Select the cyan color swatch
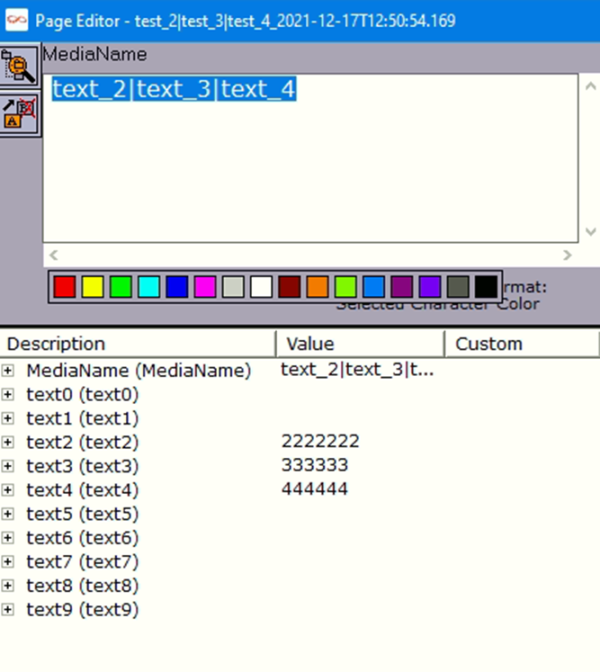The image size is (600, 672). pos(149,287)
